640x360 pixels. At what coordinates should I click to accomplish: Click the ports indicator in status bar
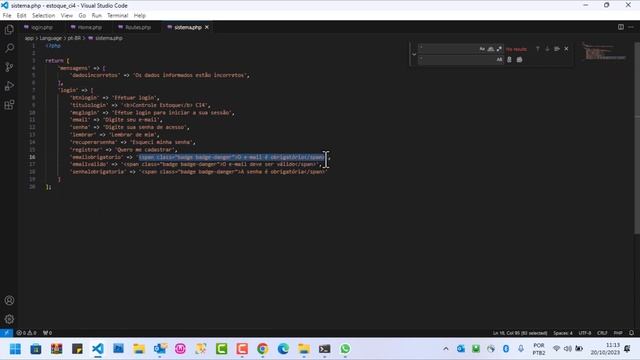coord(47,333)
